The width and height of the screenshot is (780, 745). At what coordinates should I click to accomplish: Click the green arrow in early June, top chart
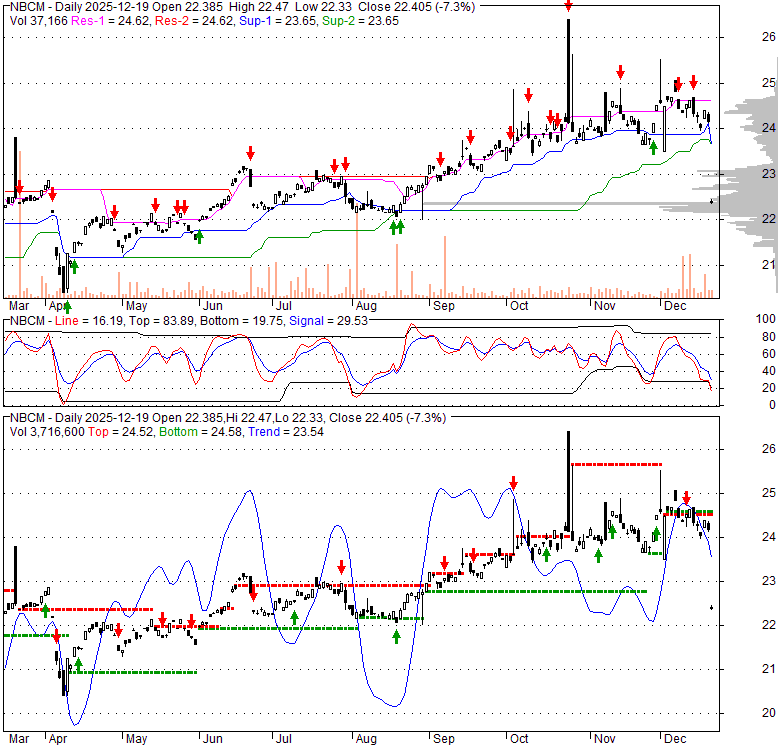point(199,237)
